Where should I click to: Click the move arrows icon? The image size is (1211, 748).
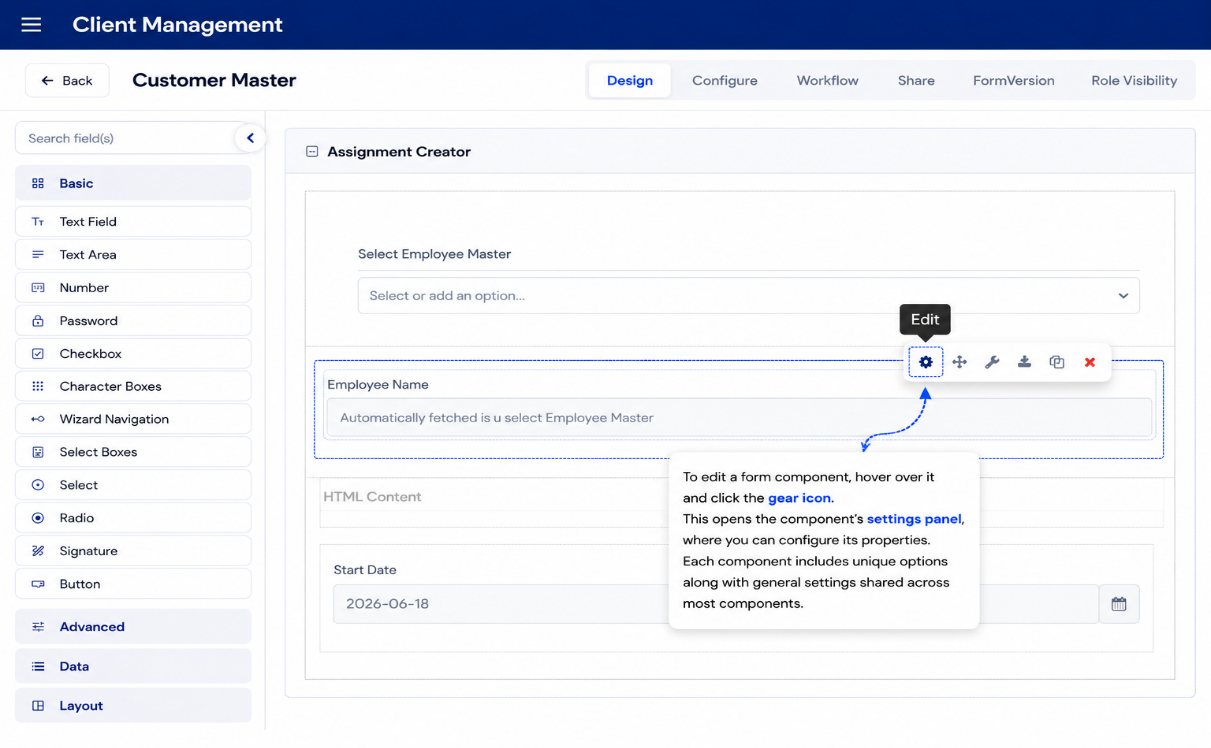[959, 362]
